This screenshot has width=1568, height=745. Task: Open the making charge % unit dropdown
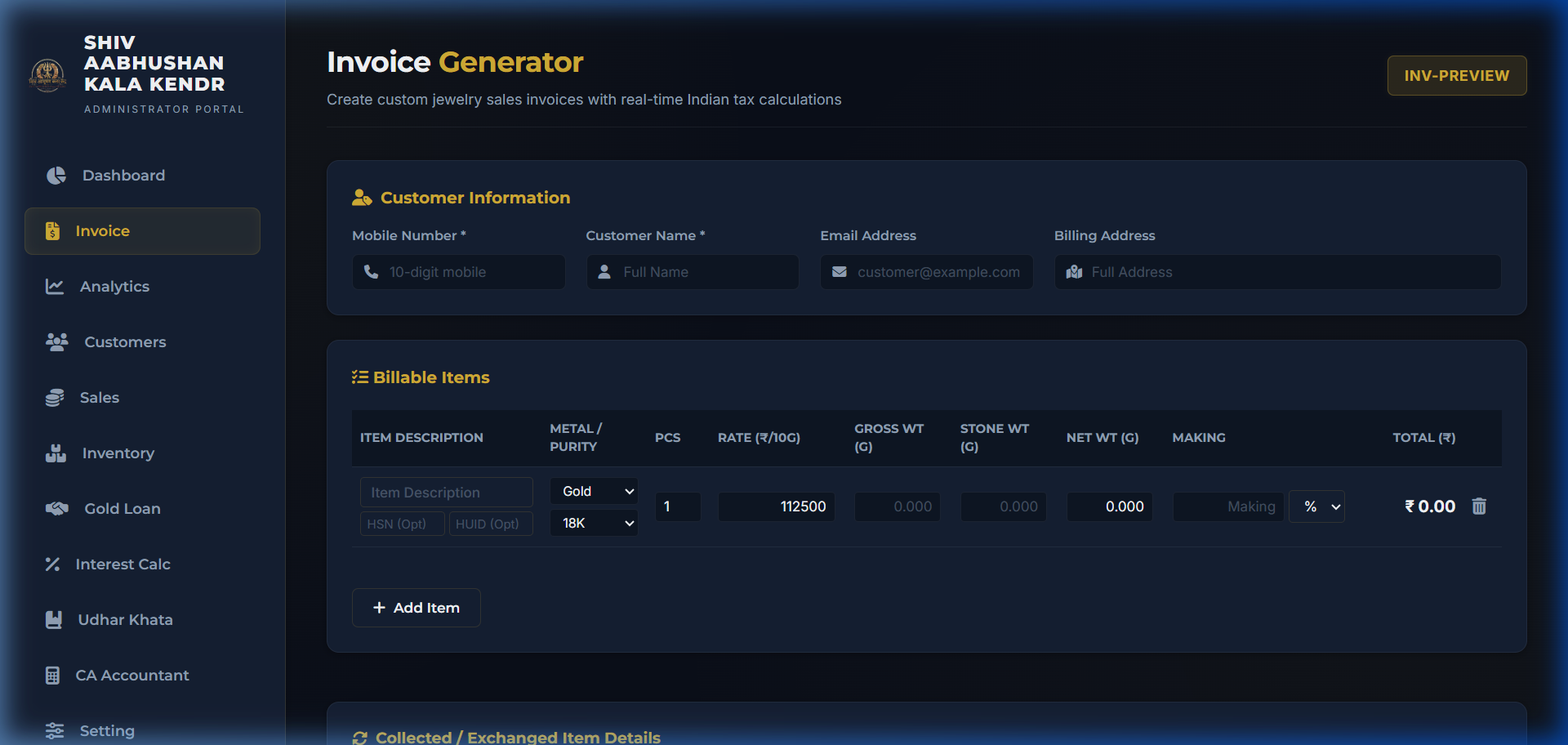(1316, 506)
